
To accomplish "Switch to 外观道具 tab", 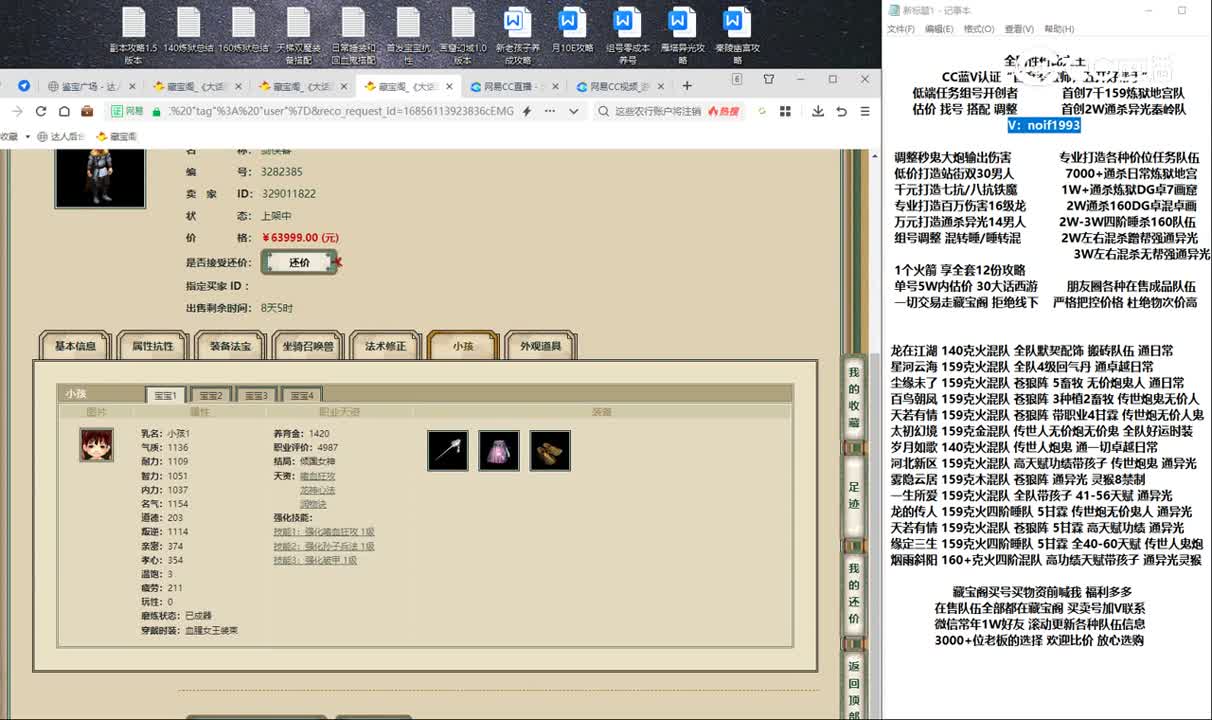I will coord(540,346).
